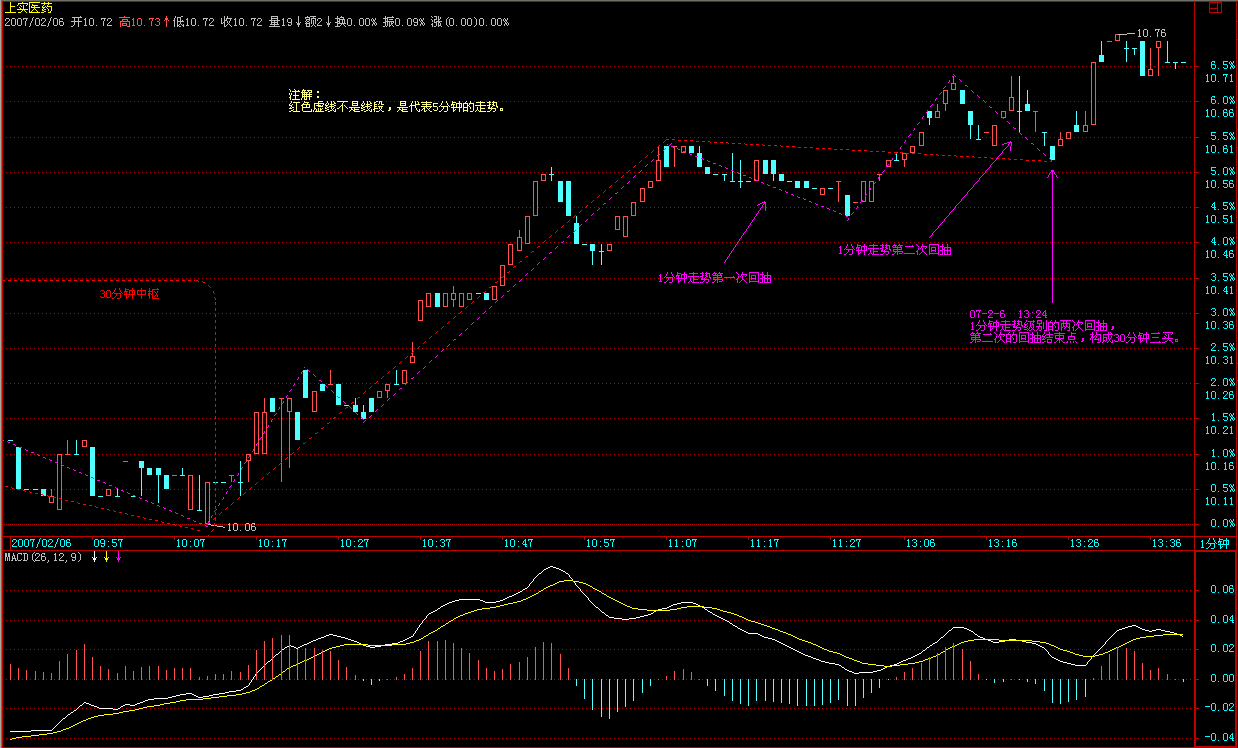1238x748 pixels.
Task: Select the 30分钟中枢 annotation label
Action: coord(128,295)
